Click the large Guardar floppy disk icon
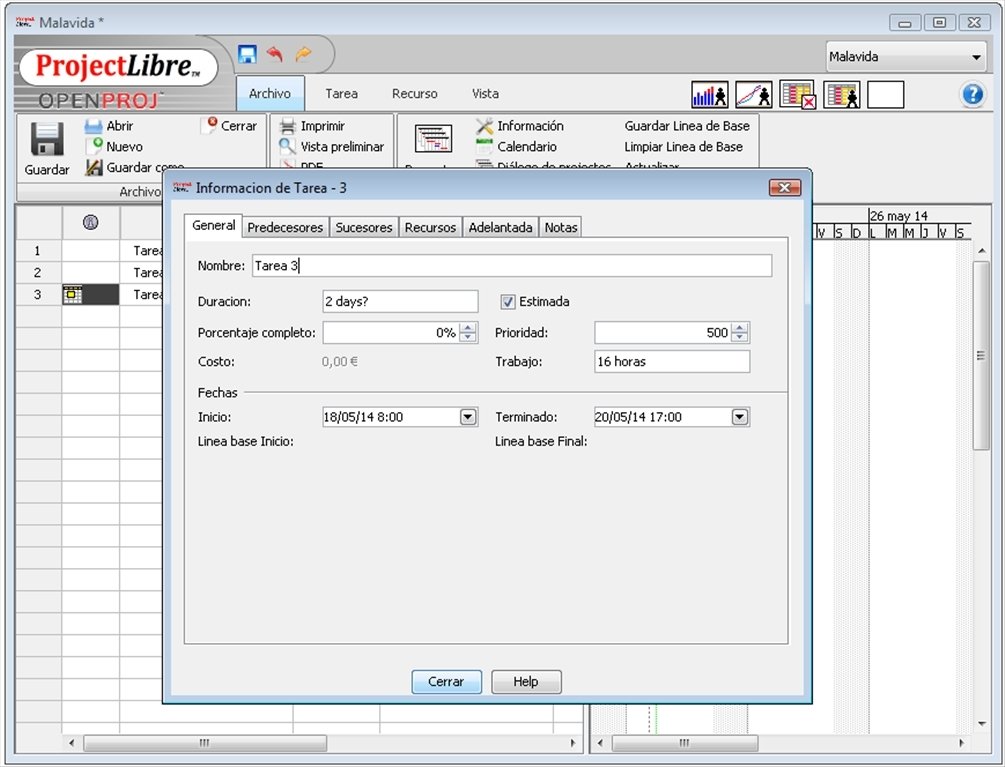Viewport: 1005px width, 767px height. click(47, 139)
